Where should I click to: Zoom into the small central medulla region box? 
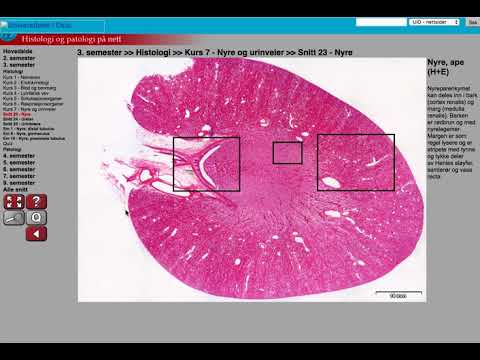click(x=288, y=153)
